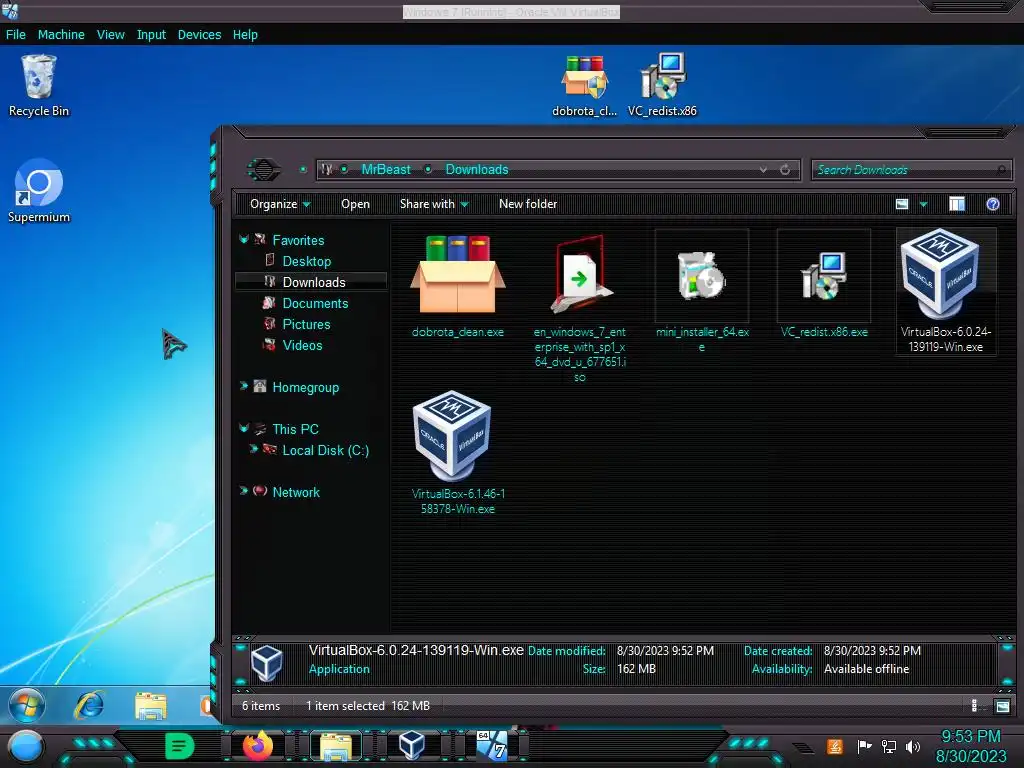Switch to the Windows 7 VM taskbar icon
Viewport: 1024px width, 768px height.
(x=491, y=746)
